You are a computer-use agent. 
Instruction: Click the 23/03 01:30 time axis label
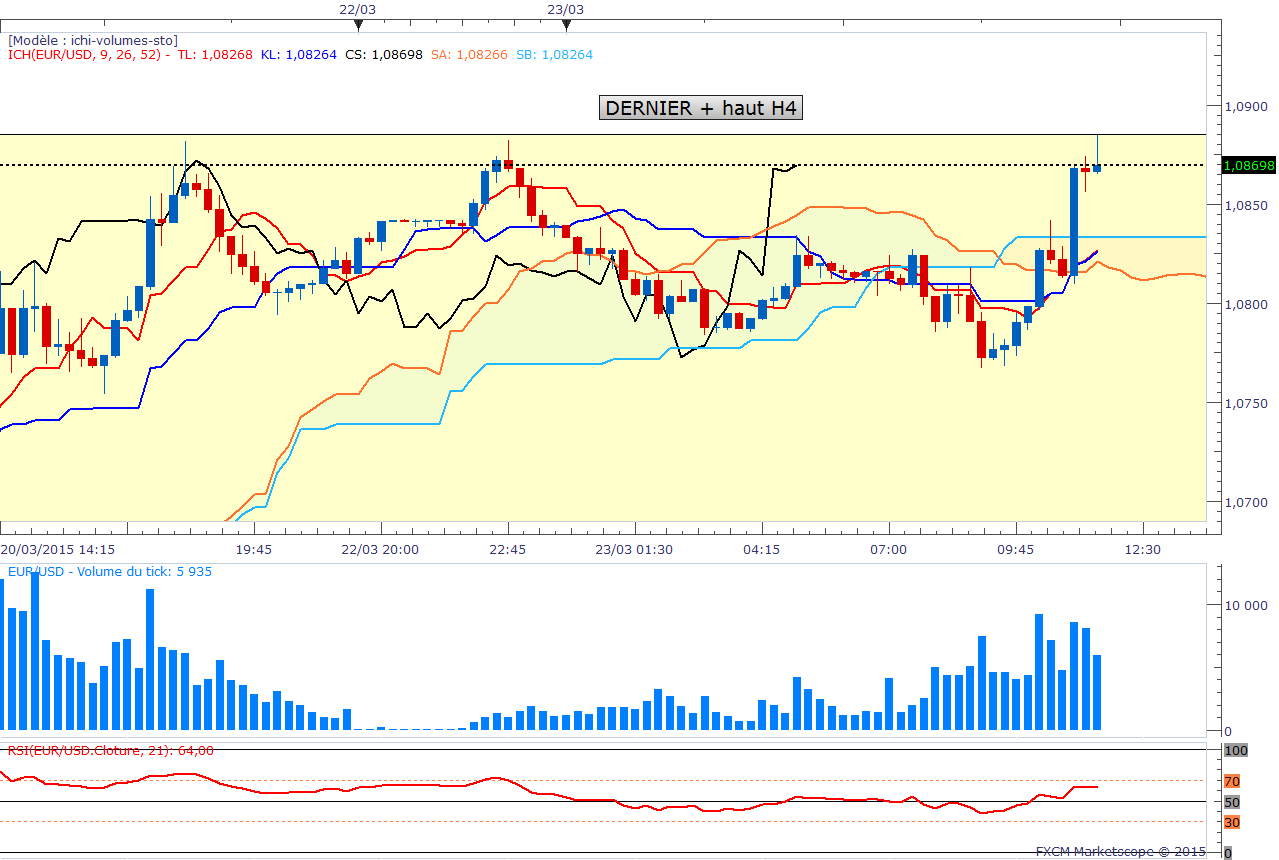pos(633,550)
